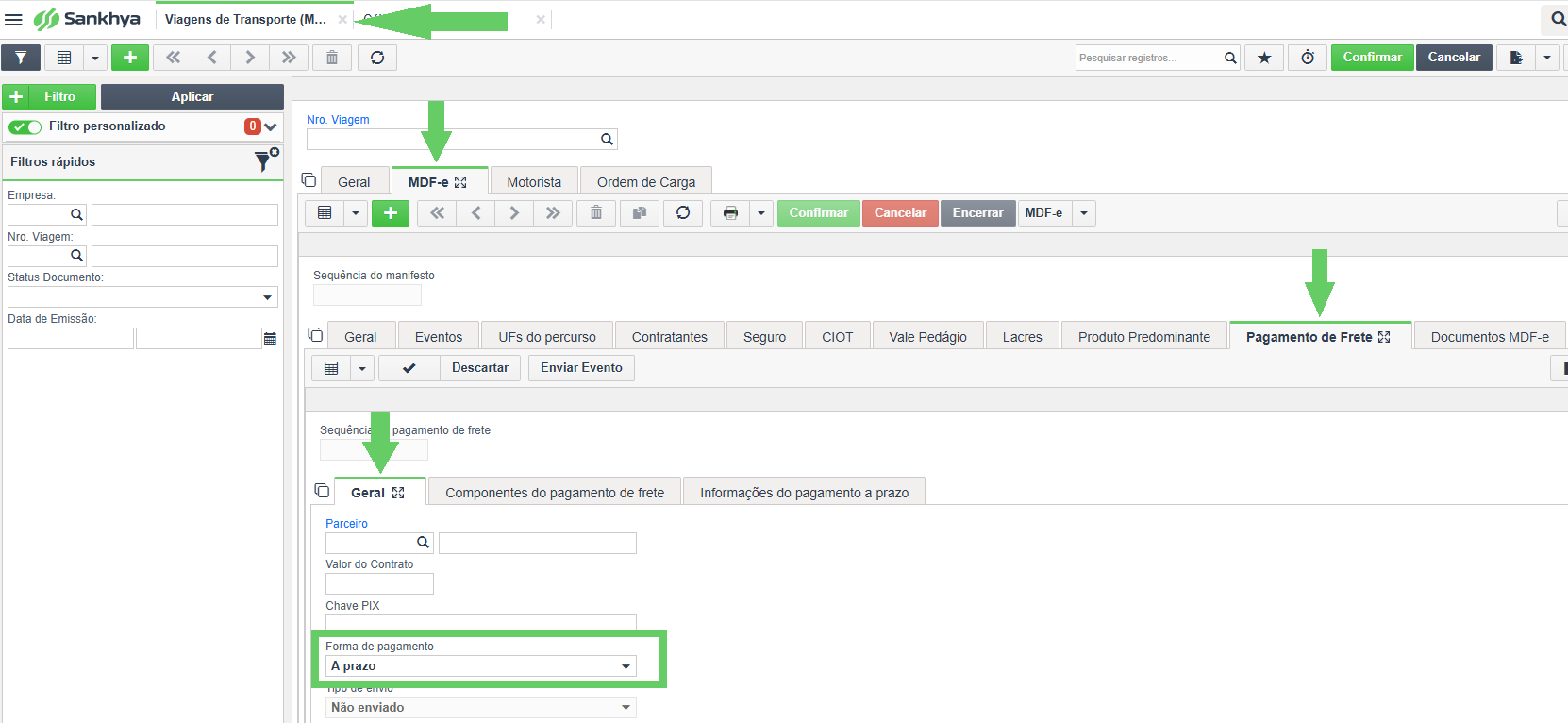Viewport: 1568px width, 723px height.
Task: Open the hamburger main menu
Action: (13, 19)
